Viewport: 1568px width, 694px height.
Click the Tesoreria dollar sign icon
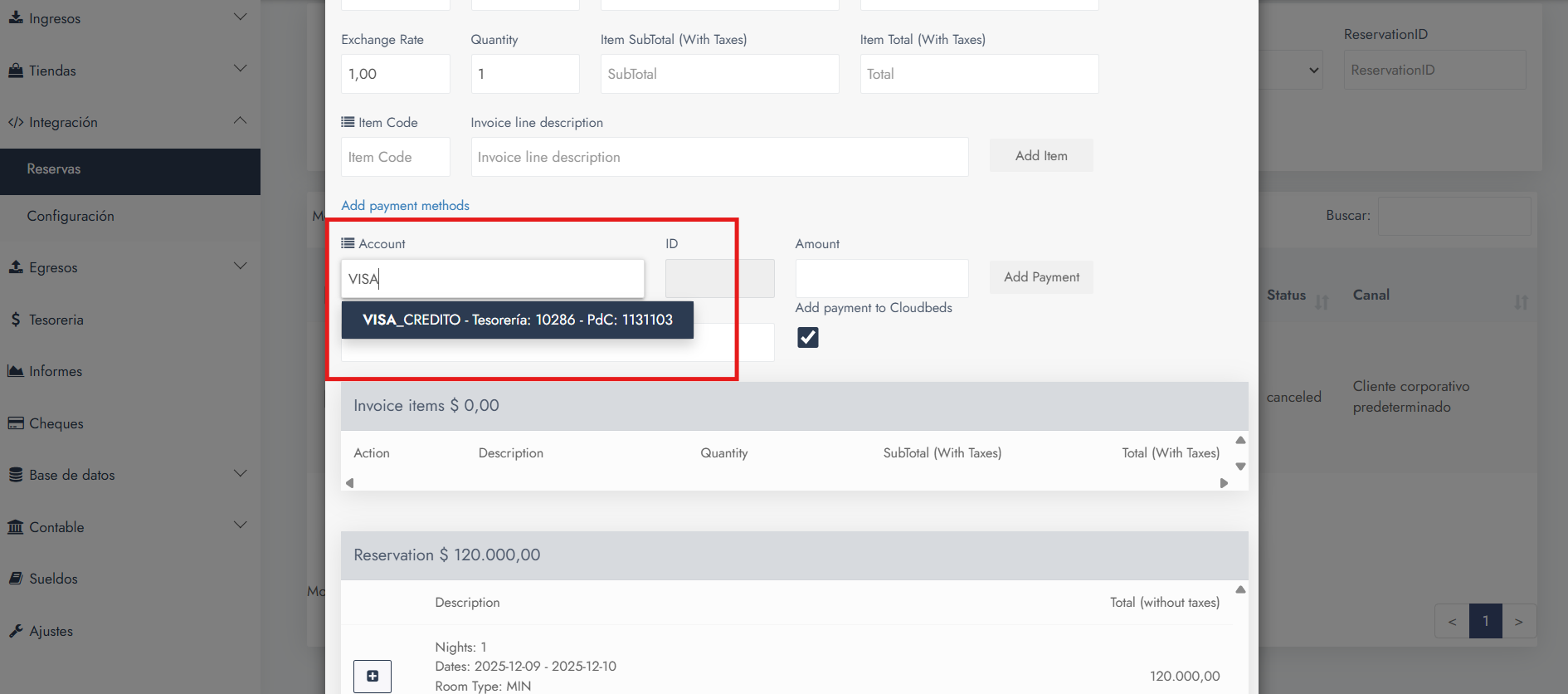(x=16, y=320)
